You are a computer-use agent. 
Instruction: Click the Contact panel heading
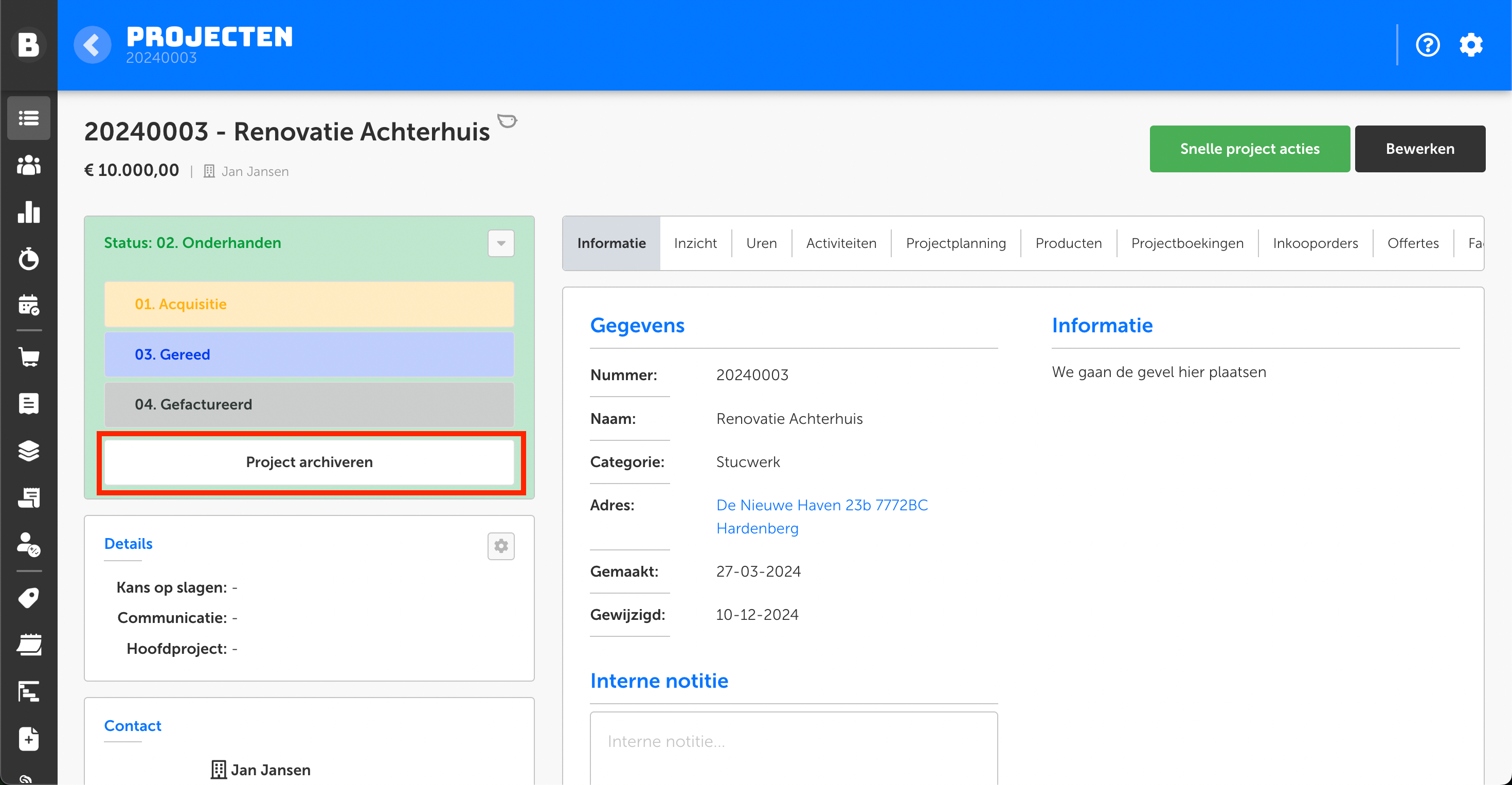(133, 726)
